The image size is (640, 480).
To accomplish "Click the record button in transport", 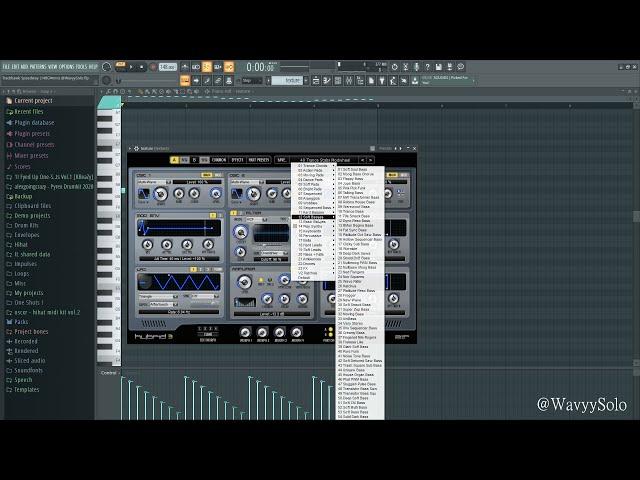I will pyautogui.click(x=153, y=67).
